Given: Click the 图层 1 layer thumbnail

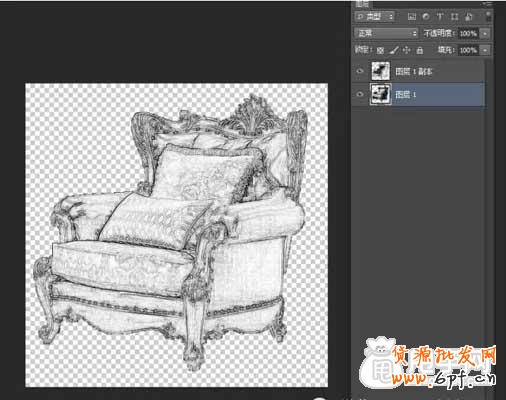Looking at the screenshot, I should click(x=380, y=94).
